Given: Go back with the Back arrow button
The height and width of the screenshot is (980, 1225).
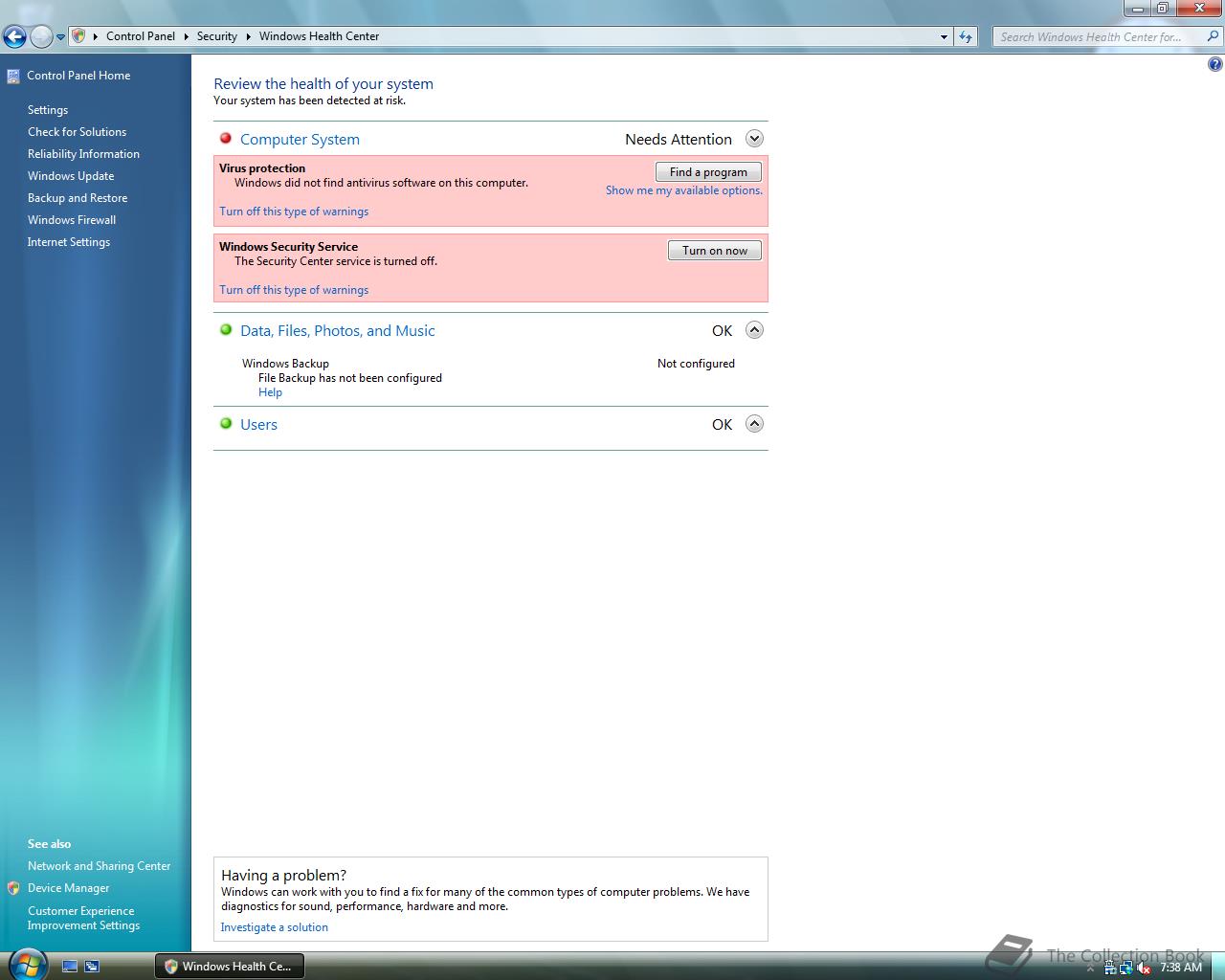Looking at the screenshot, I should point(14,36).
